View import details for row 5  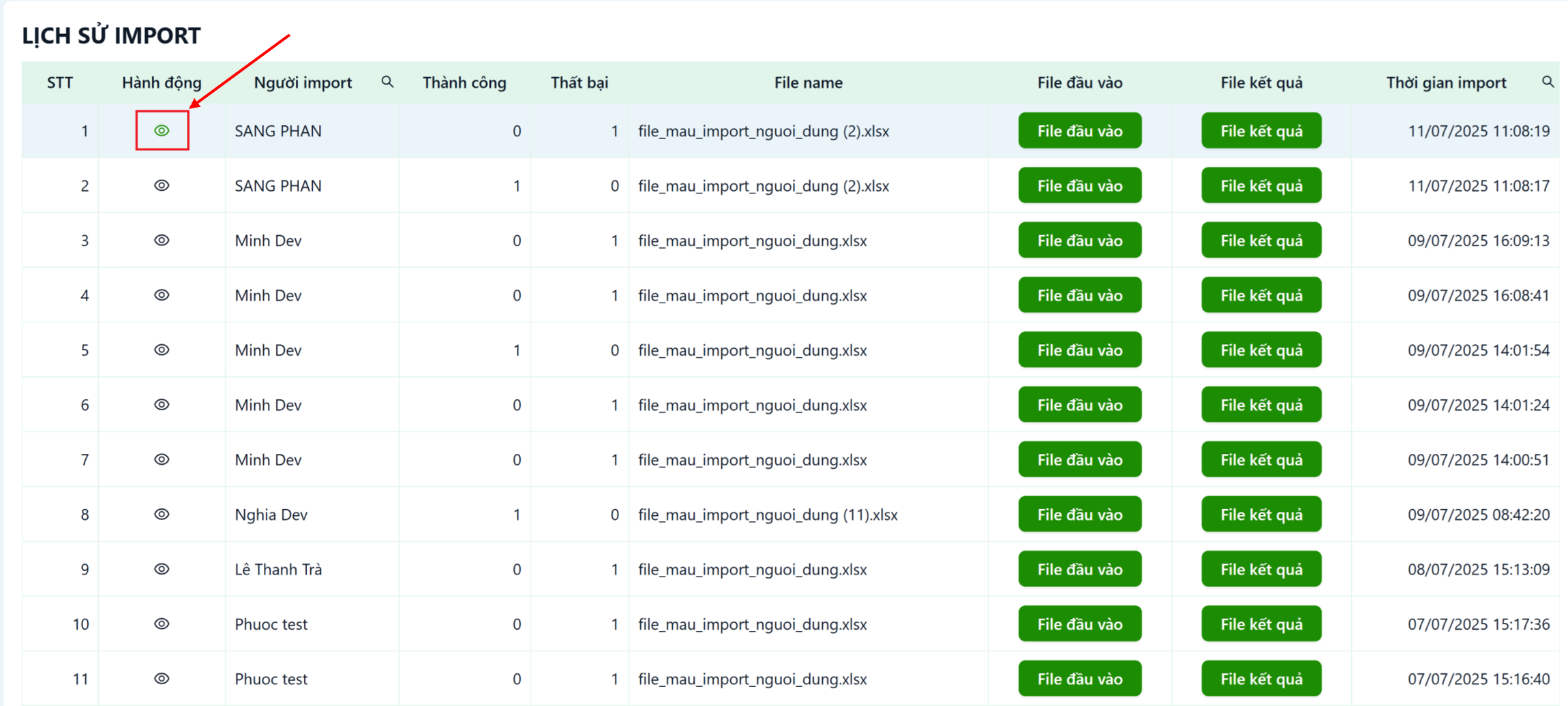(x=162, y=350)
